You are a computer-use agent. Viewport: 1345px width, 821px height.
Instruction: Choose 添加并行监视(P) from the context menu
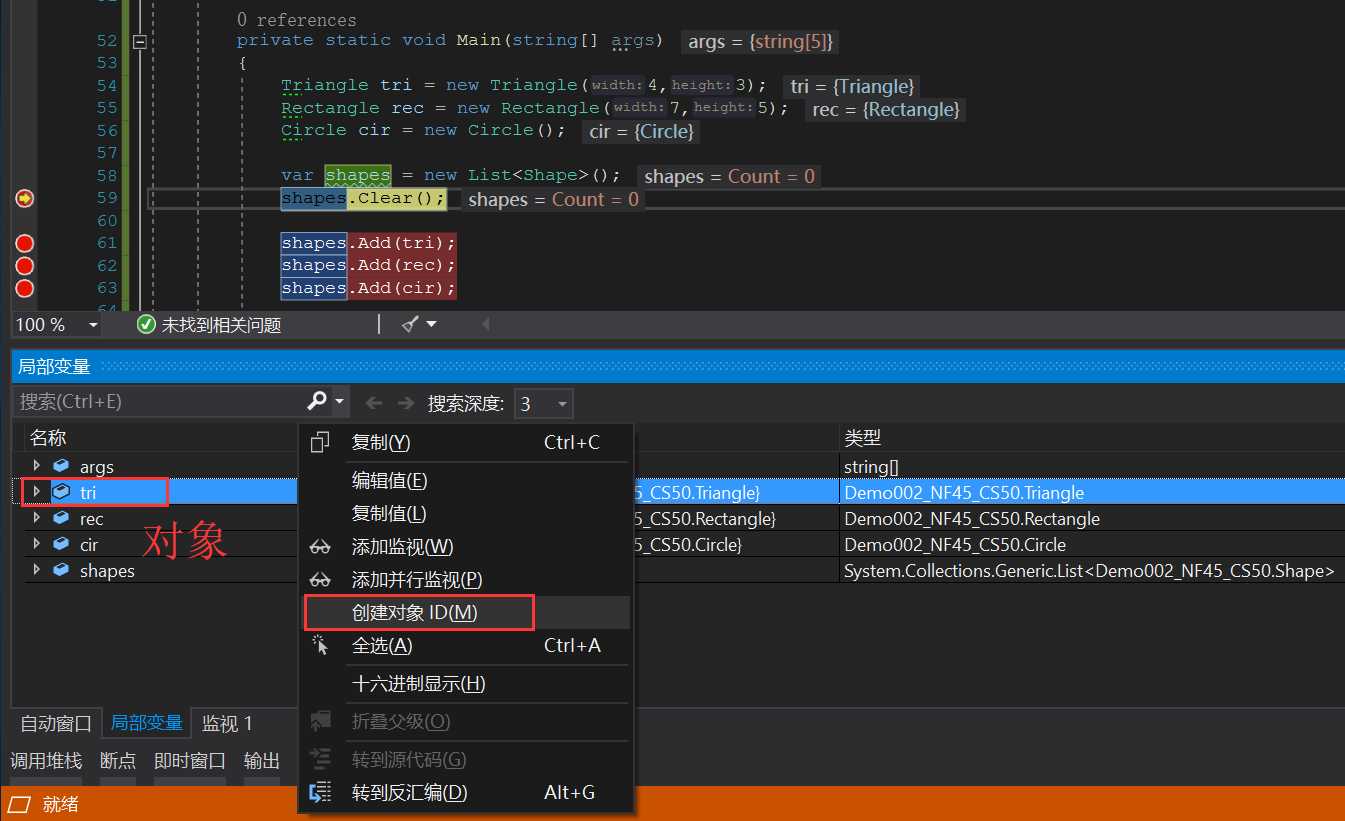466,580
